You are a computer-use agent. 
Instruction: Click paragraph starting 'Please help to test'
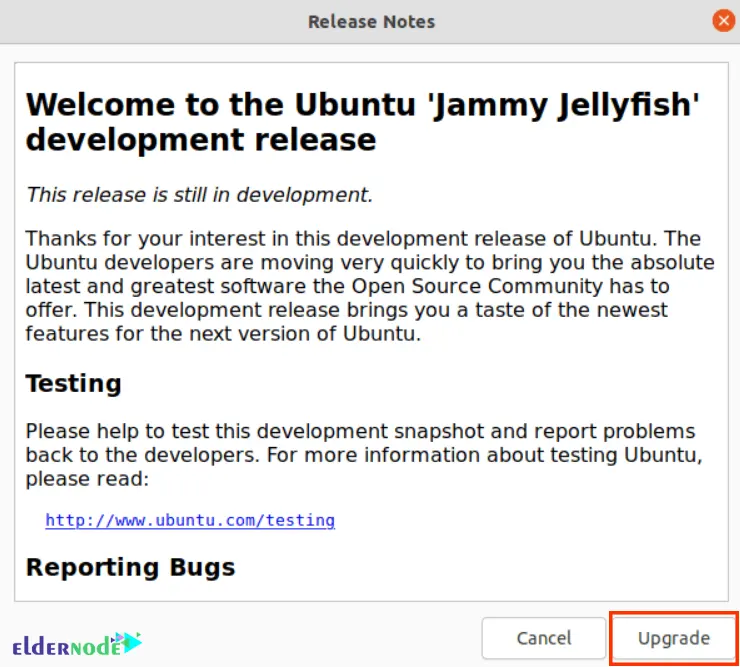[364, 455]
